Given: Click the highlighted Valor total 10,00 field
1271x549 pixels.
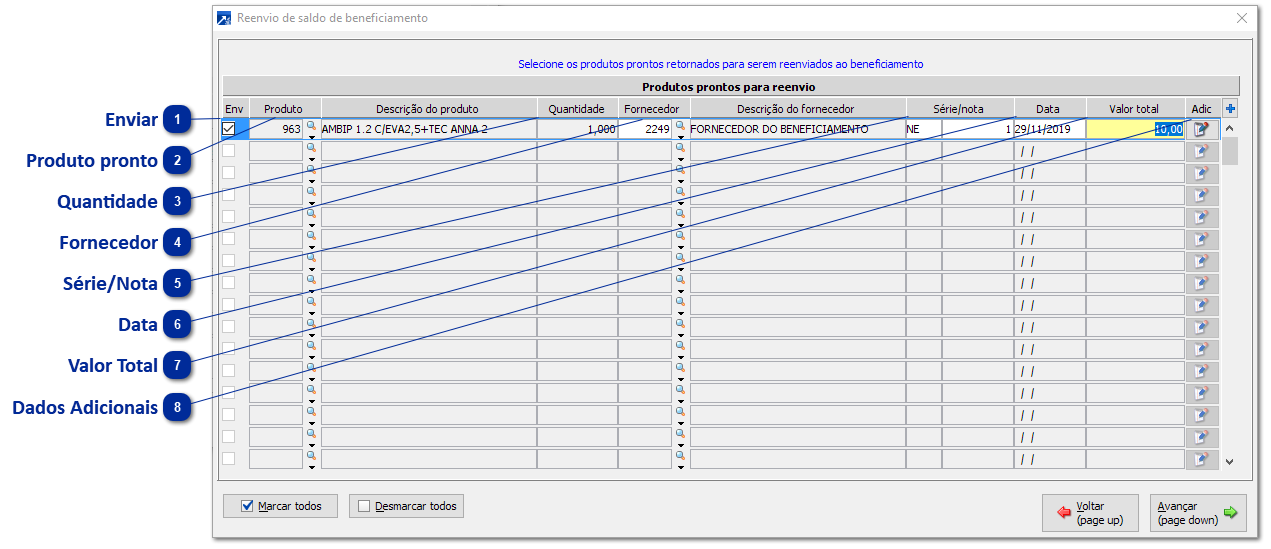Looking at the screenshot, I should click(1136, 129).
